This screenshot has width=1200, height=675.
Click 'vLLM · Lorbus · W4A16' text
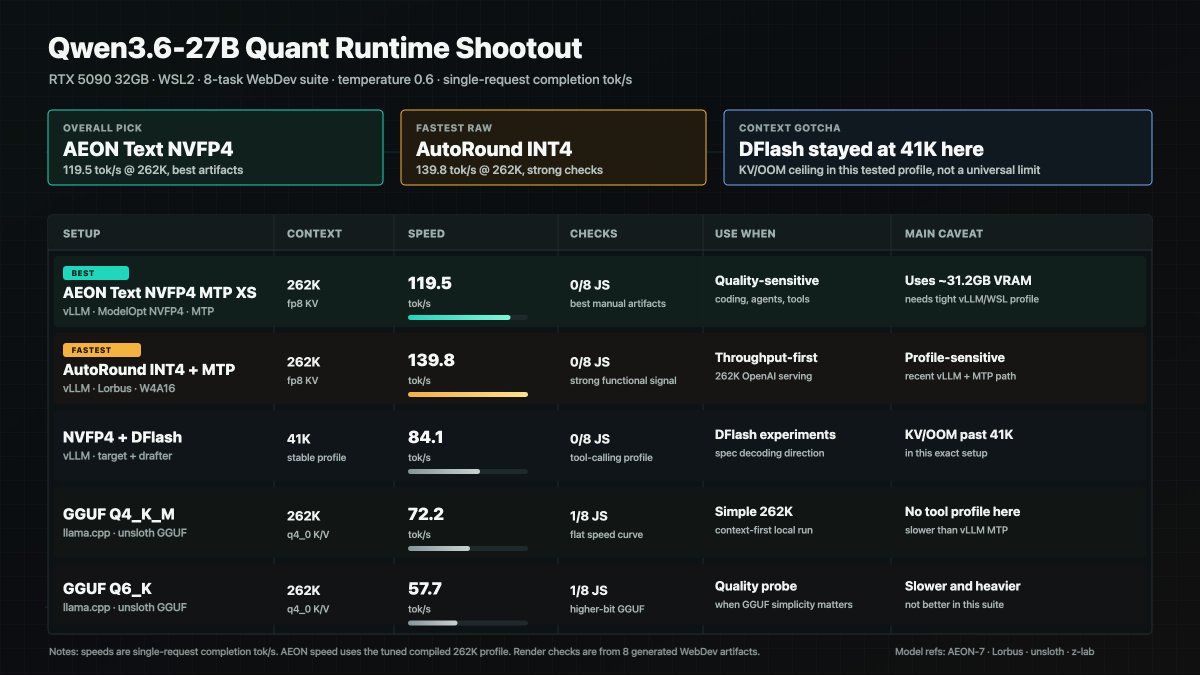119,388
